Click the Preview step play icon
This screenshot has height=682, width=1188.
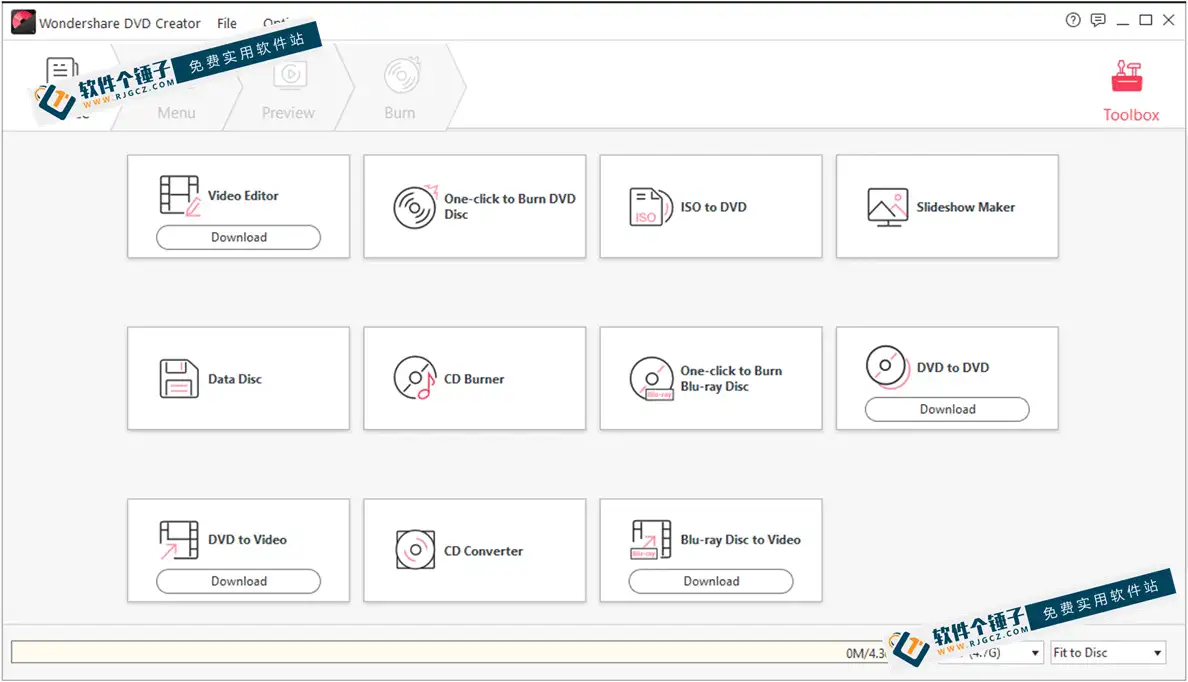pyautogui.click(x=290, y=74)
